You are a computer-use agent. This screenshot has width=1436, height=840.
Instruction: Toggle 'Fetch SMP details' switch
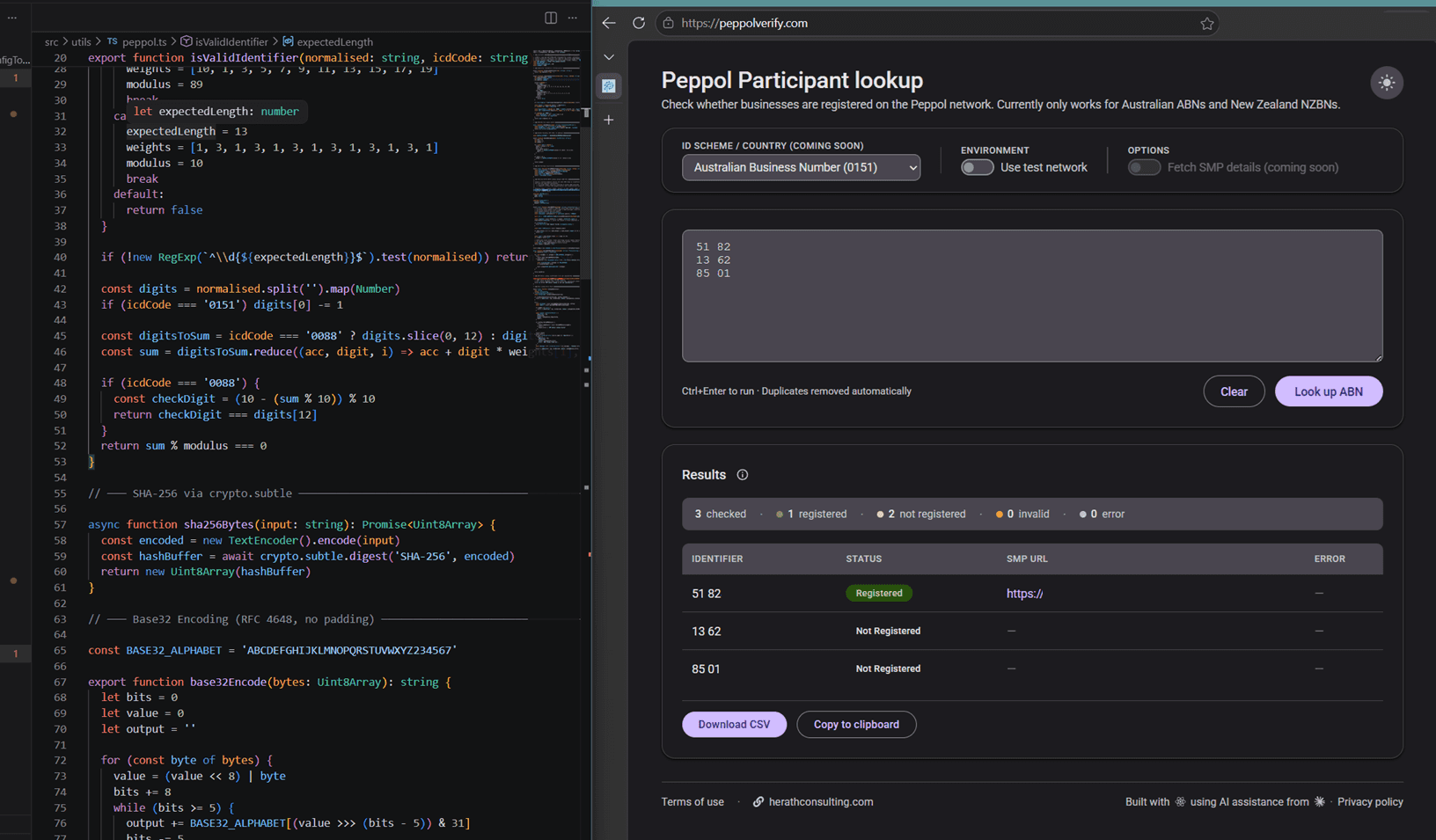[x=1144, y=167]
